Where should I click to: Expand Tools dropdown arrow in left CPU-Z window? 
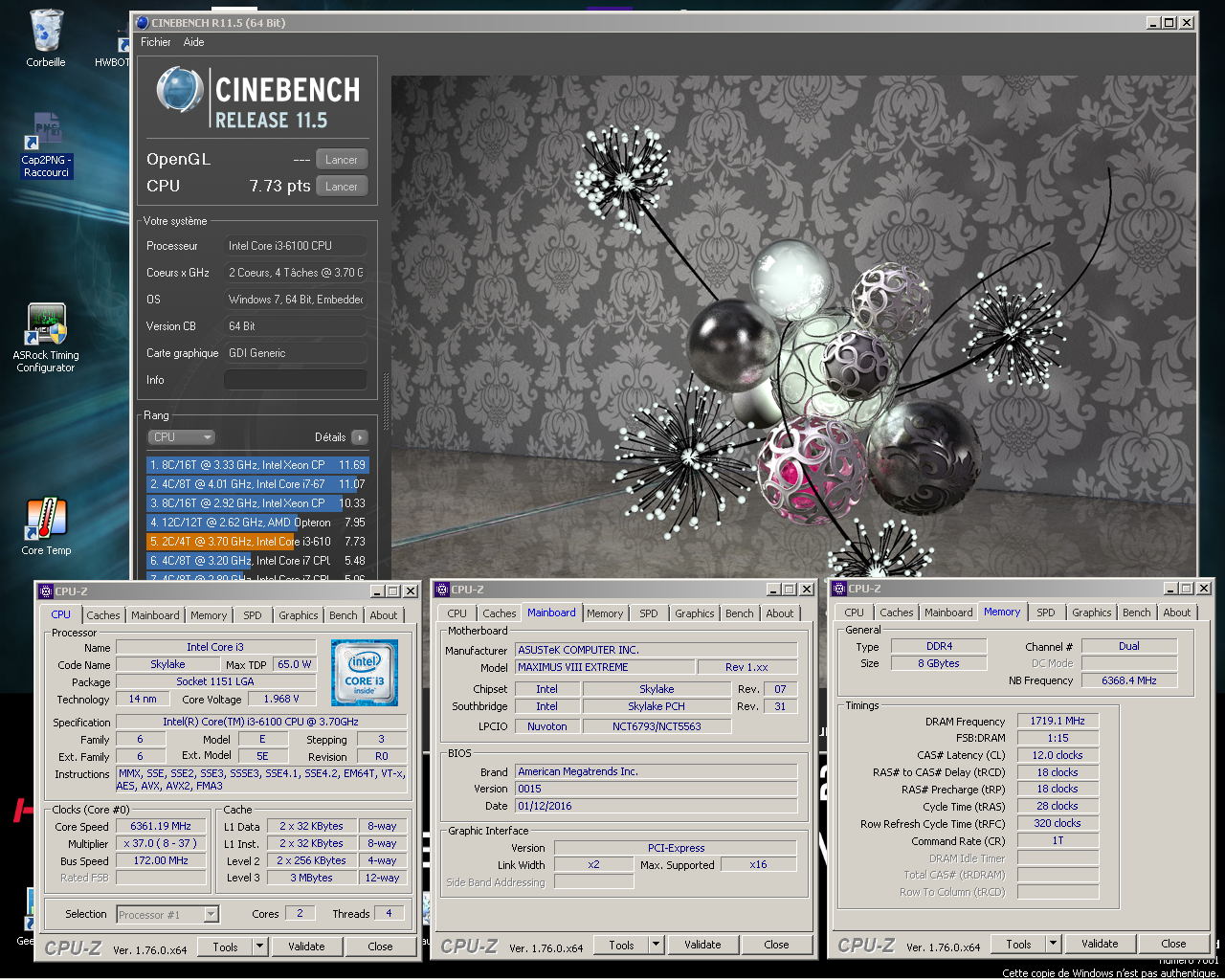tap(259, 947)
